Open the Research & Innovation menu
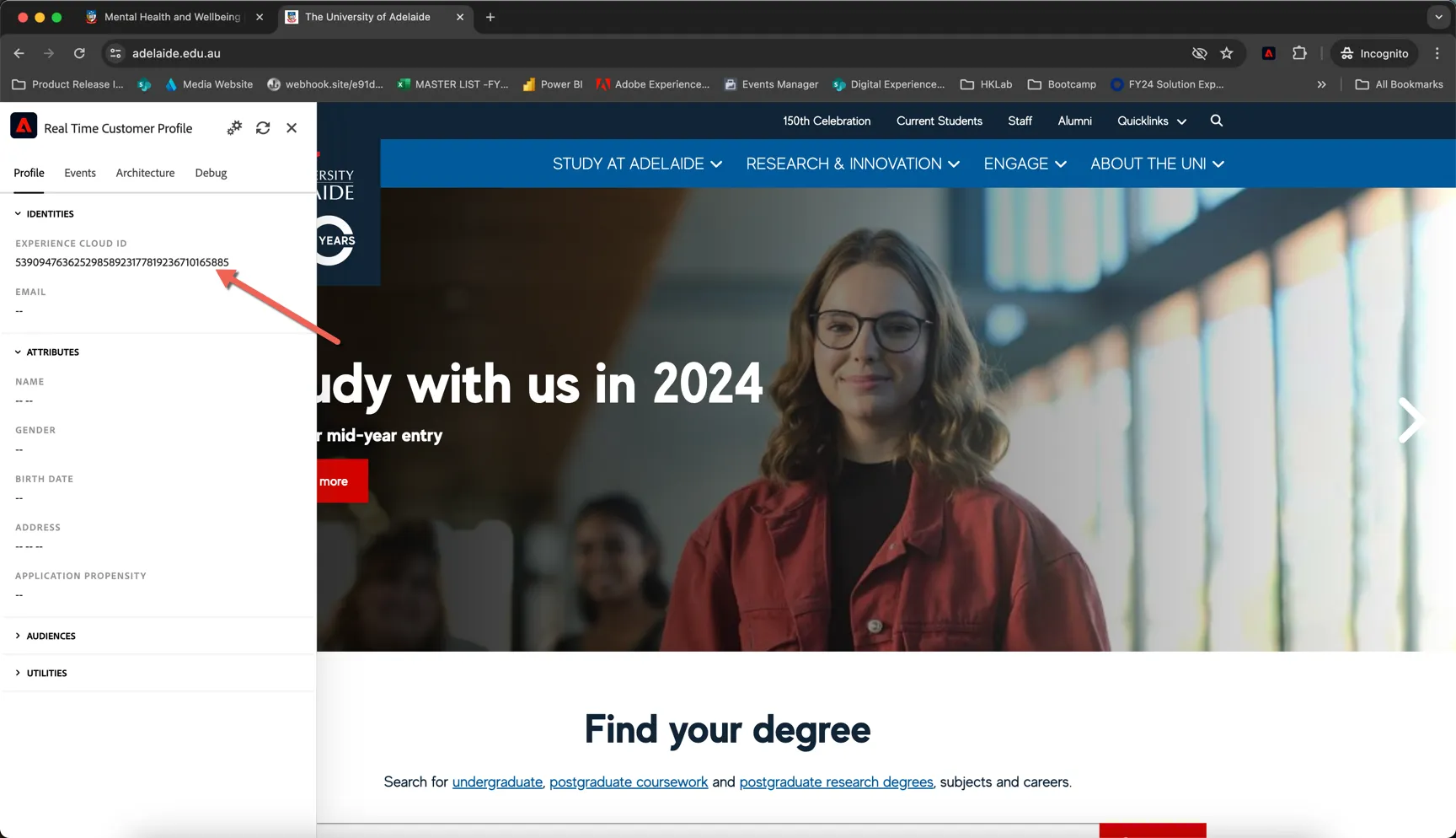Viewport: 1456px width, 838px height. point(853,164)
